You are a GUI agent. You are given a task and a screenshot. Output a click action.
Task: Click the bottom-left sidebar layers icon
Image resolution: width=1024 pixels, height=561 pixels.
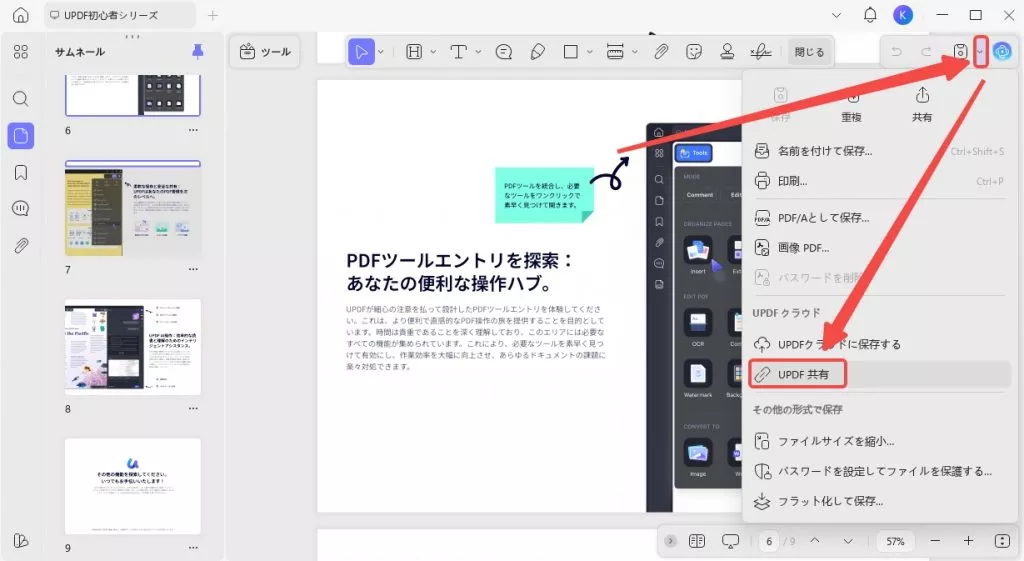tap(21, 541)
